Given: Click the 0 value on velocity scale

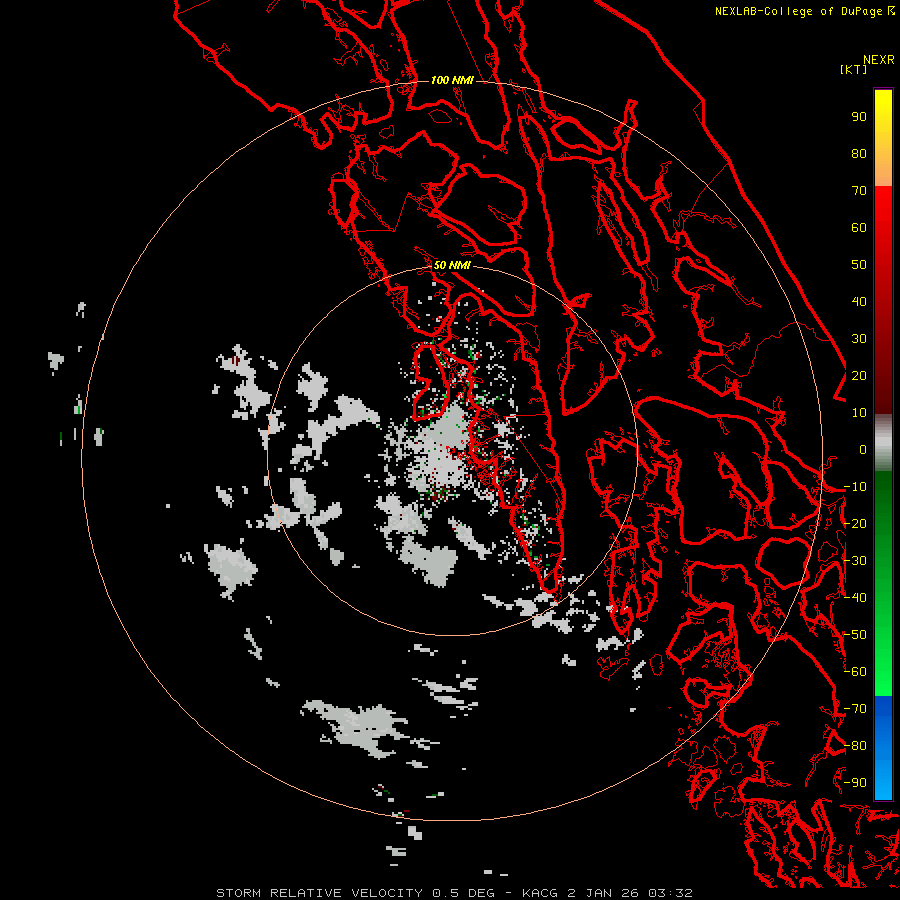Looking at the screenshot, I should coord(863,450).
